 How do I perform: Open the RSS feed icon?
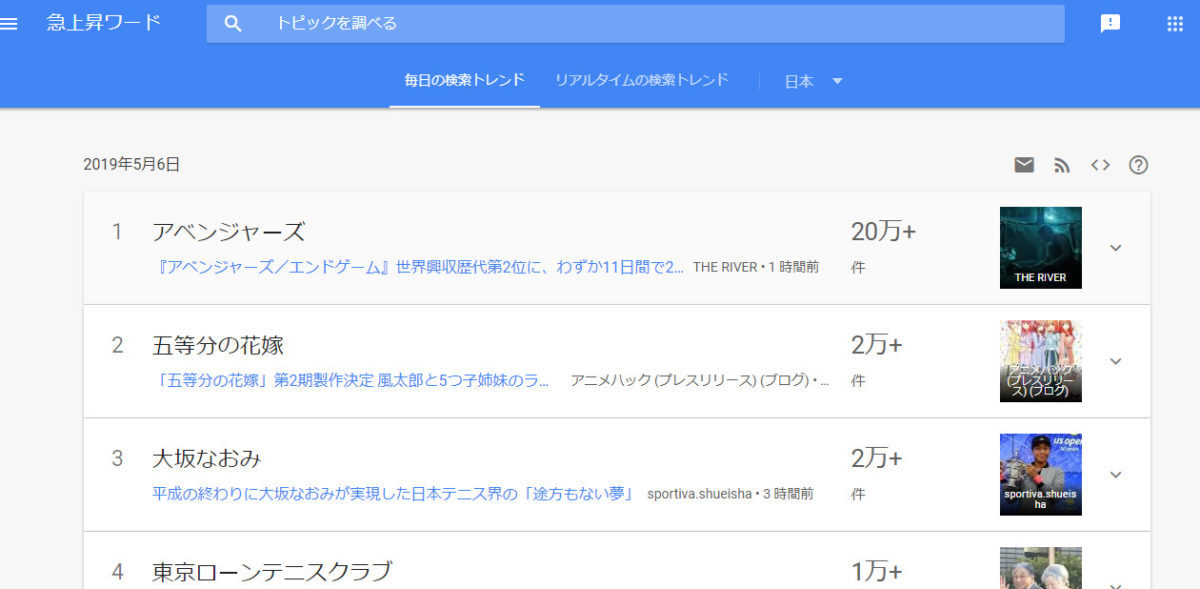1062,165
